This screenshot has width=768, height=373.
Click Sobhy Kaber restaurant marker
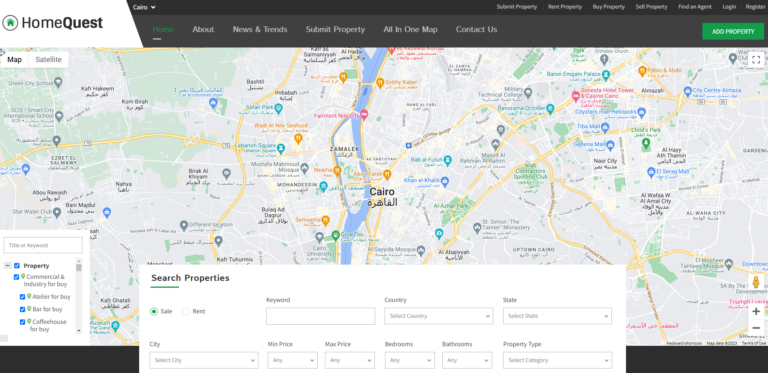tap(380, 83)
